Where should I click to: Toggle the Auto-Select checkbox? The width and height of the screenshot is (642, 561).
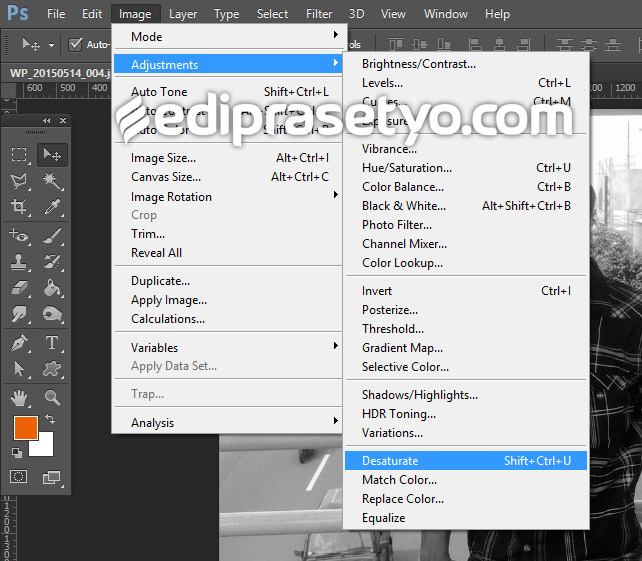point(75,44)
